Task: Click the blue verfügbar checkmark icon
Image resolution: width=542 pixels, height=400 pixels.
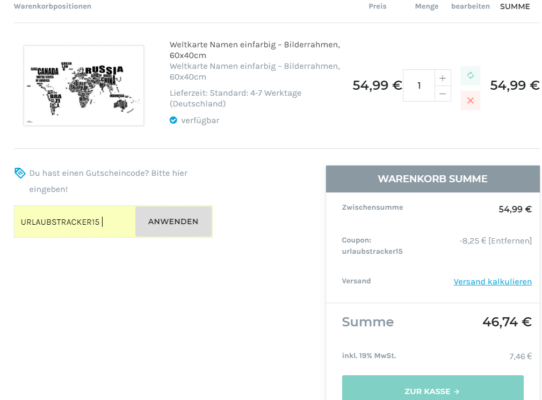Action: (x=173, y=120)
